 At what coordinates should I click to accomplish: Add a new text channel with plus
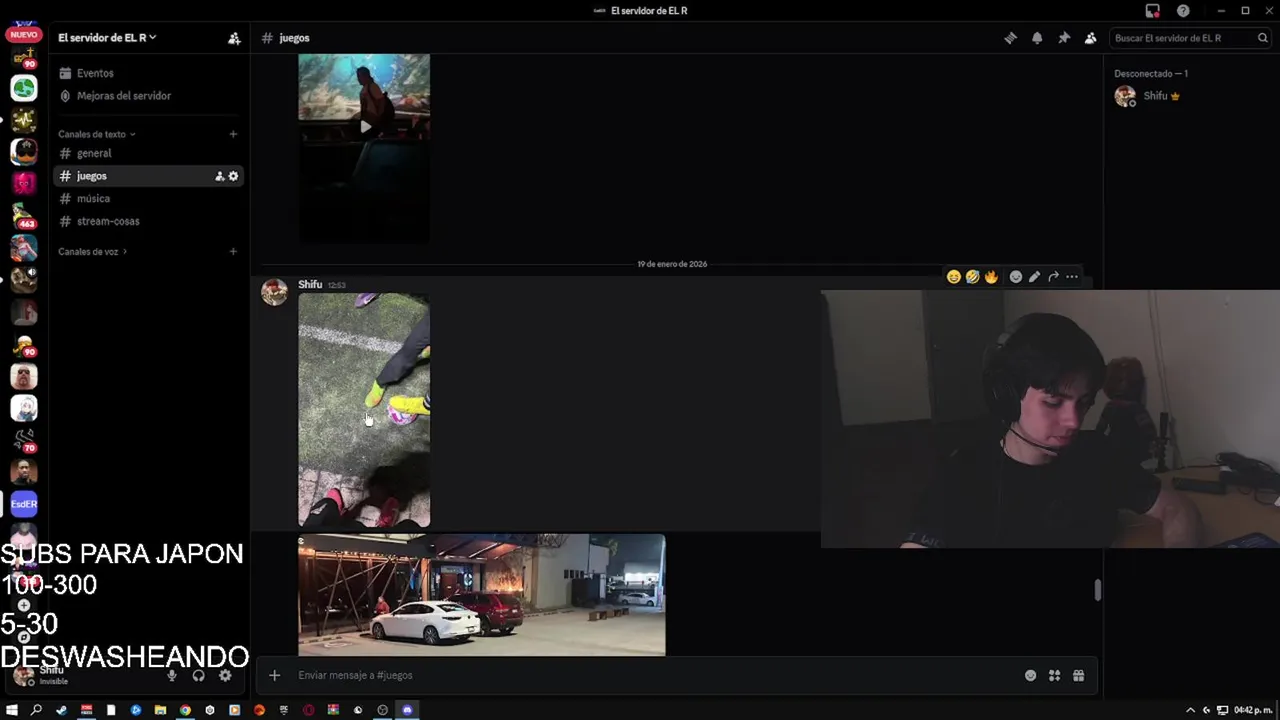233,134
